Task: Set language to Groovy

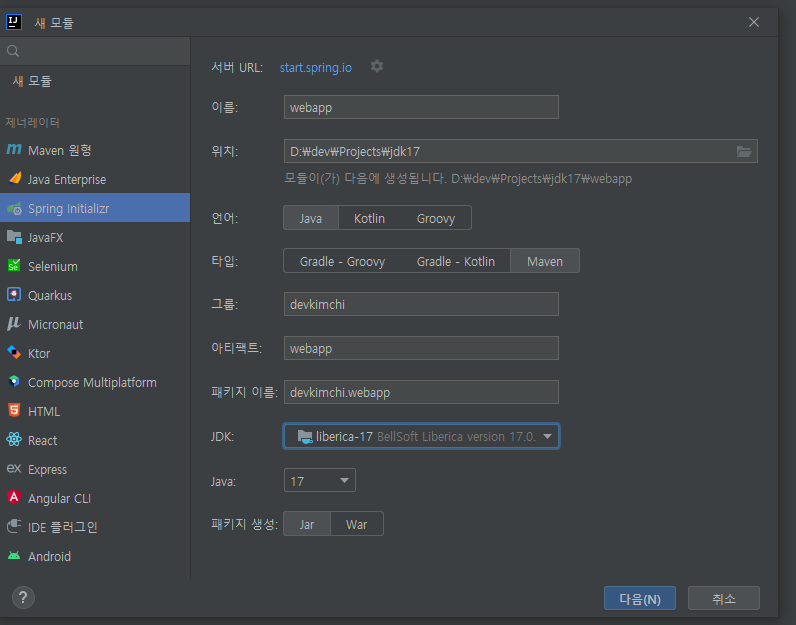Action: coord(436,218)
